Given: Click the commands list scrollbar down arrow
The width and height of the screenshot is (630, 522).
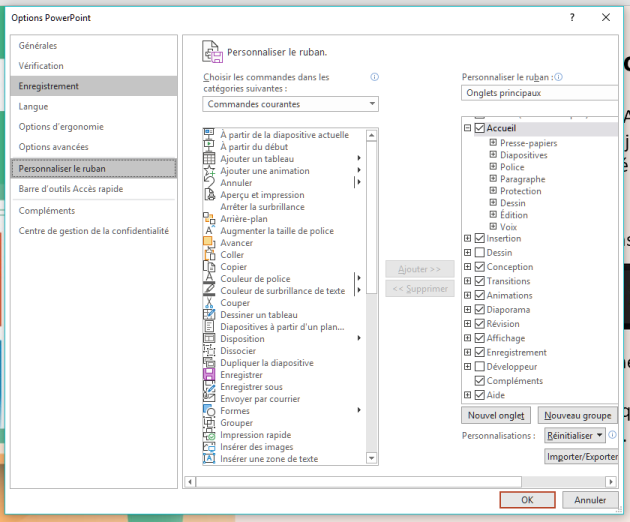Looking at the screenshot, I should click(x=372, y=459).
